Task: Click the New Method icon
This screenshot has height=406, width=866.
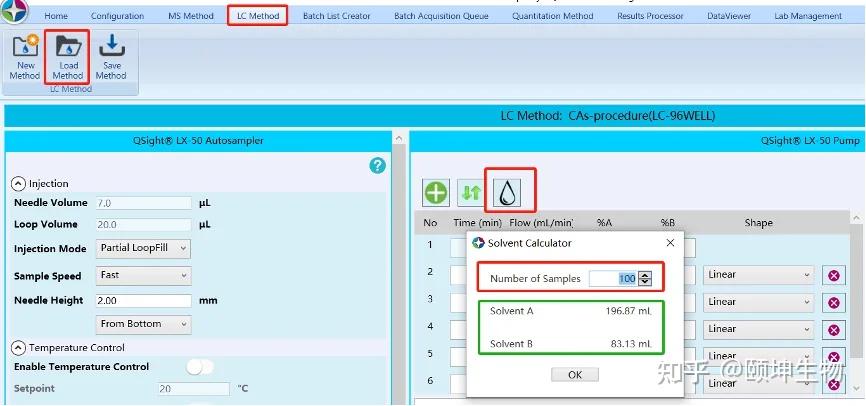Action: [25, 46]
